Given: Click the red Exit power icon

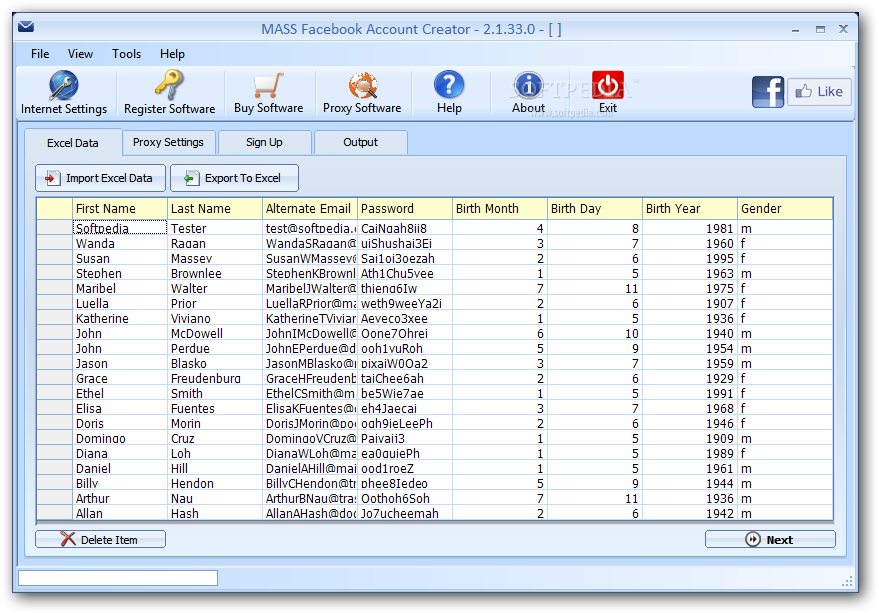Looking at the screenshot, I should [608, 85].
